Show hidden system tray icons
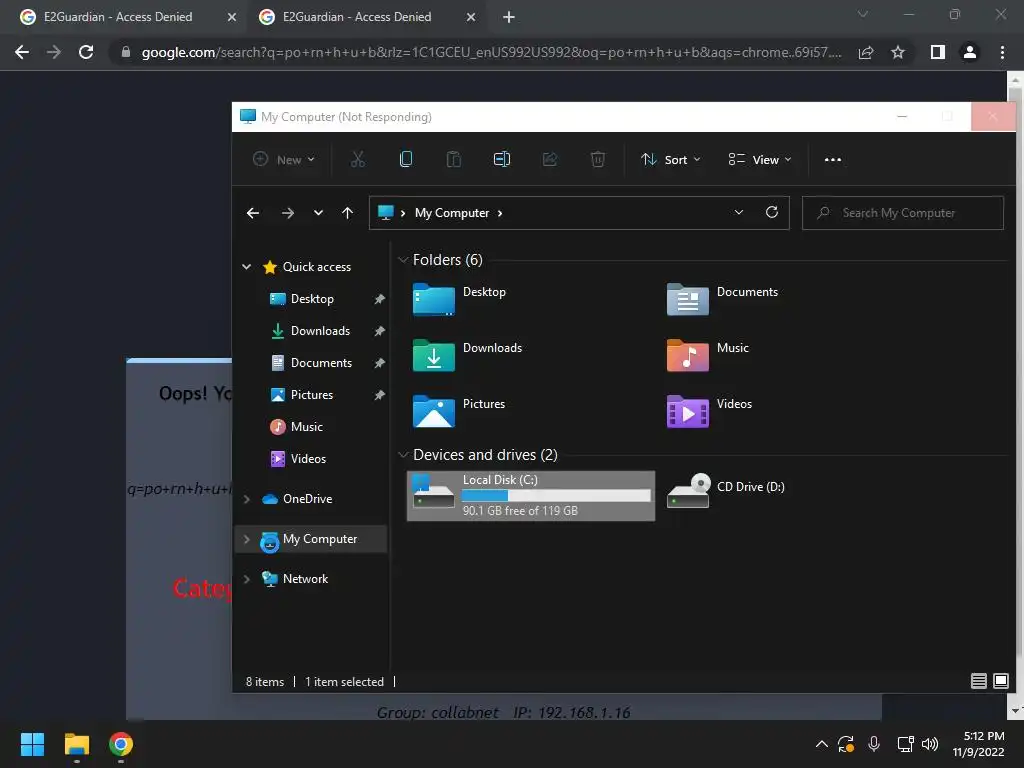Viewport: 1024px width, 768px height. 822,744
